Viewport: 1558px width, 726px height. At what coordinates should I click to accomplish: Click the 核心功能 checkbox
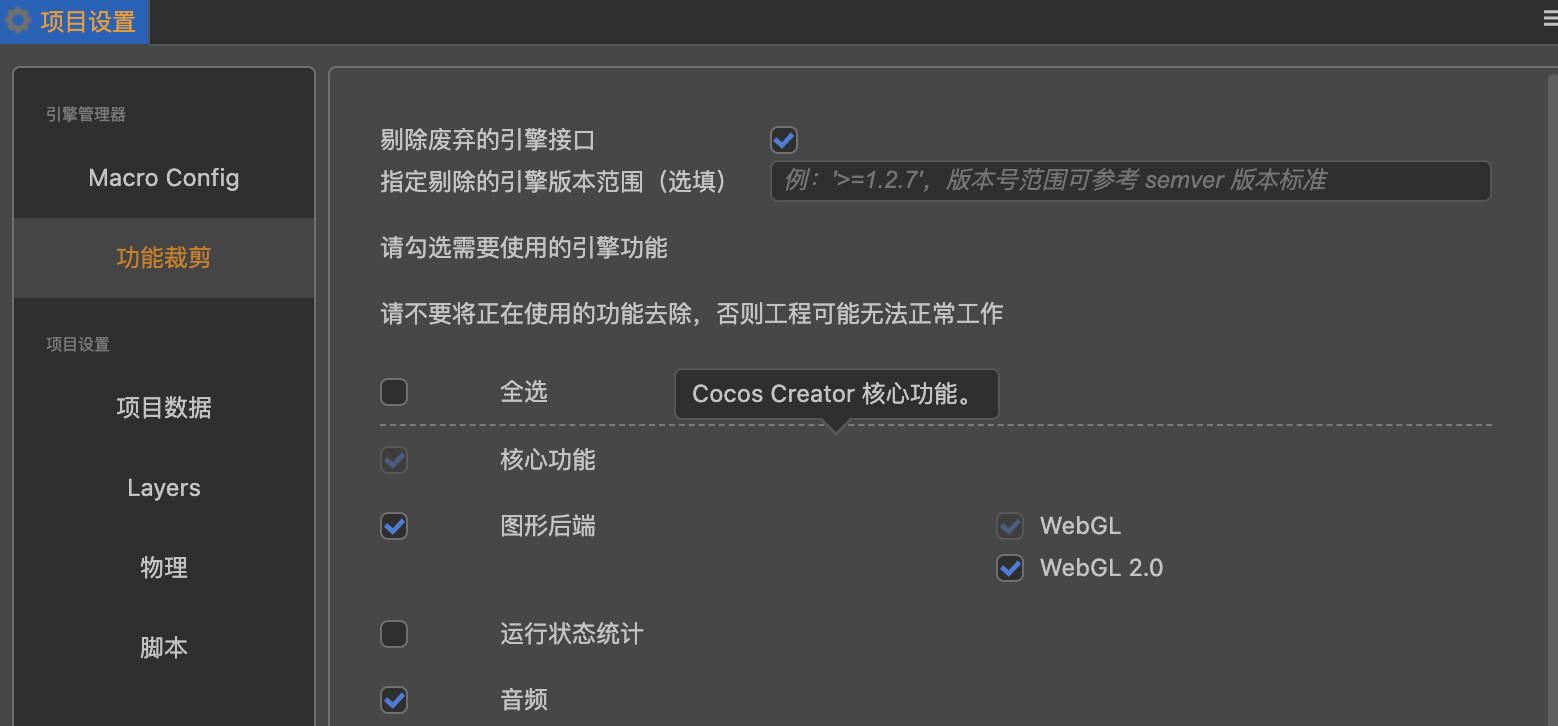[394, 460]
